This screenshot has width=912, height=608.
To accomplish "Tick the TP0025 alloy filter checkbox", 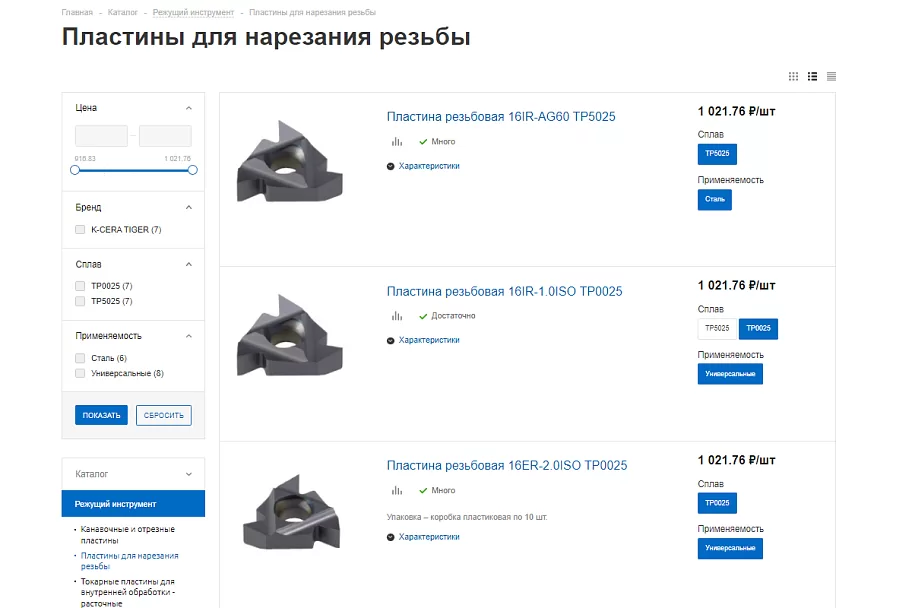I will pyautogui.click(x=80, y=286).
